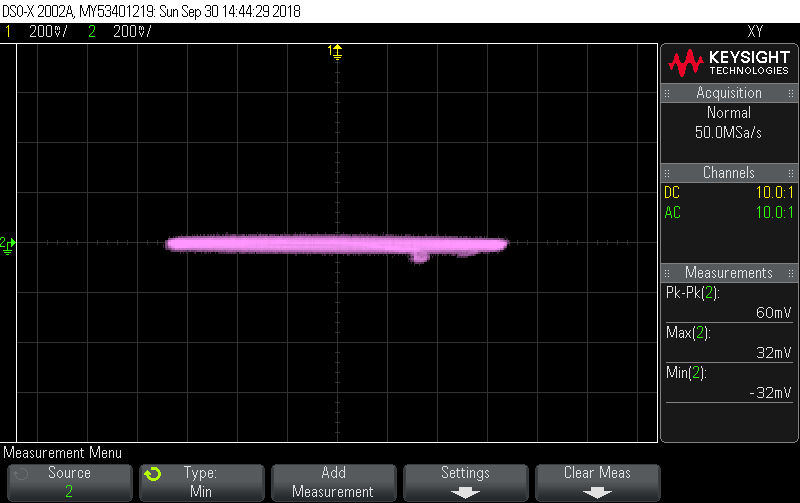Click the XY mode indicator
The image size is (800, 503).
pyautogui.click(x=755, y=32)
